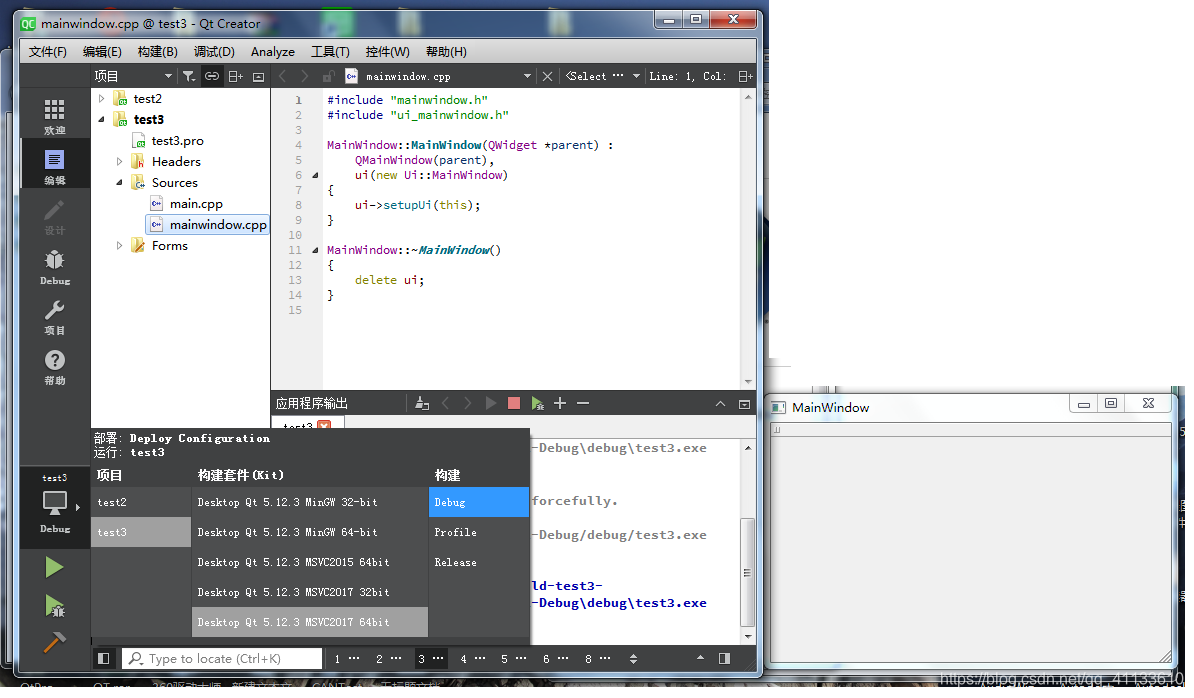Image resolution: width=1194 pixels, height=698 pixels.
Task: Open the Select Symbol dropdown
Action: 602,76
